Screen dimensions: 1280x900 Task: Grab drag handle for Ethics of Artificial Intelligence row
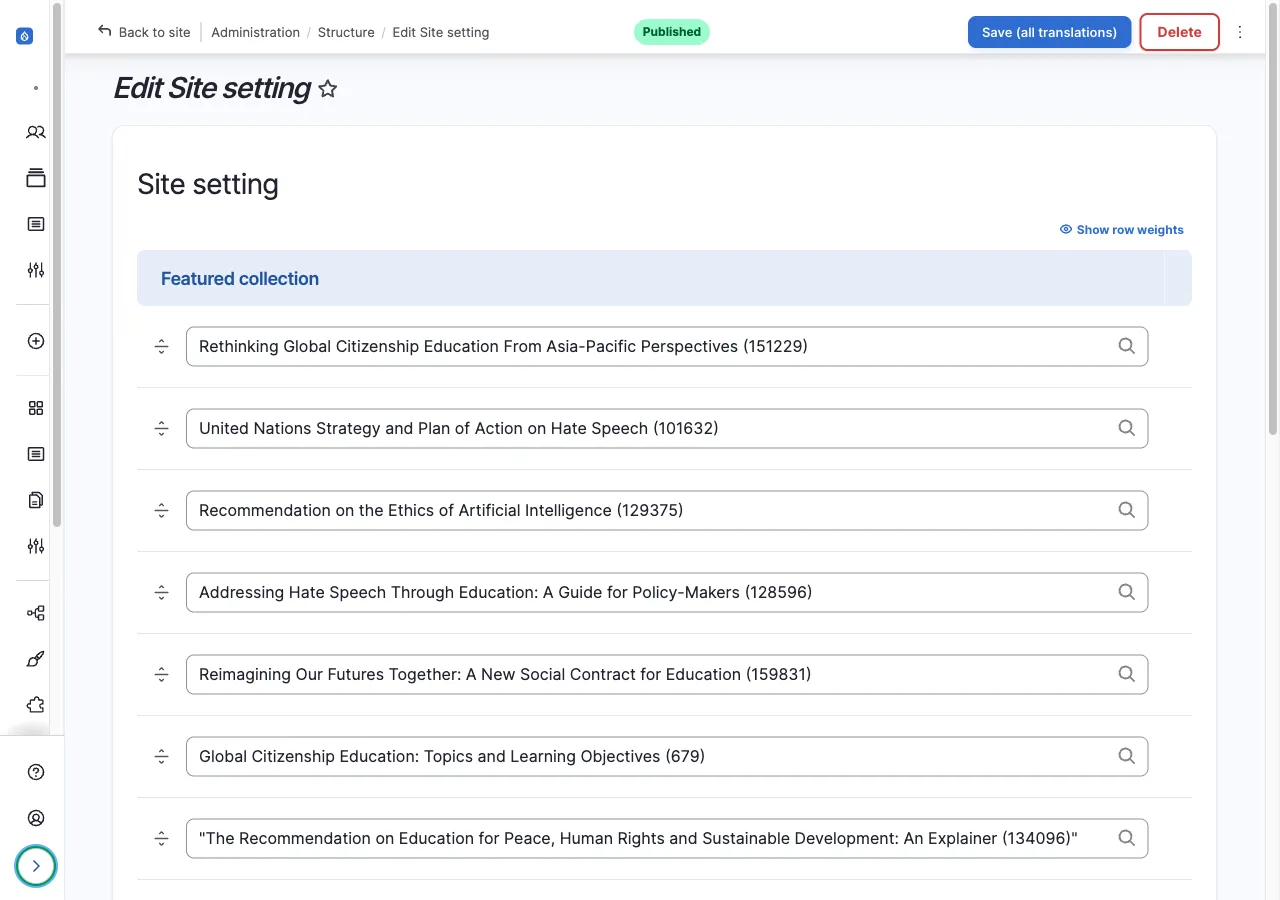click(161, 510)
